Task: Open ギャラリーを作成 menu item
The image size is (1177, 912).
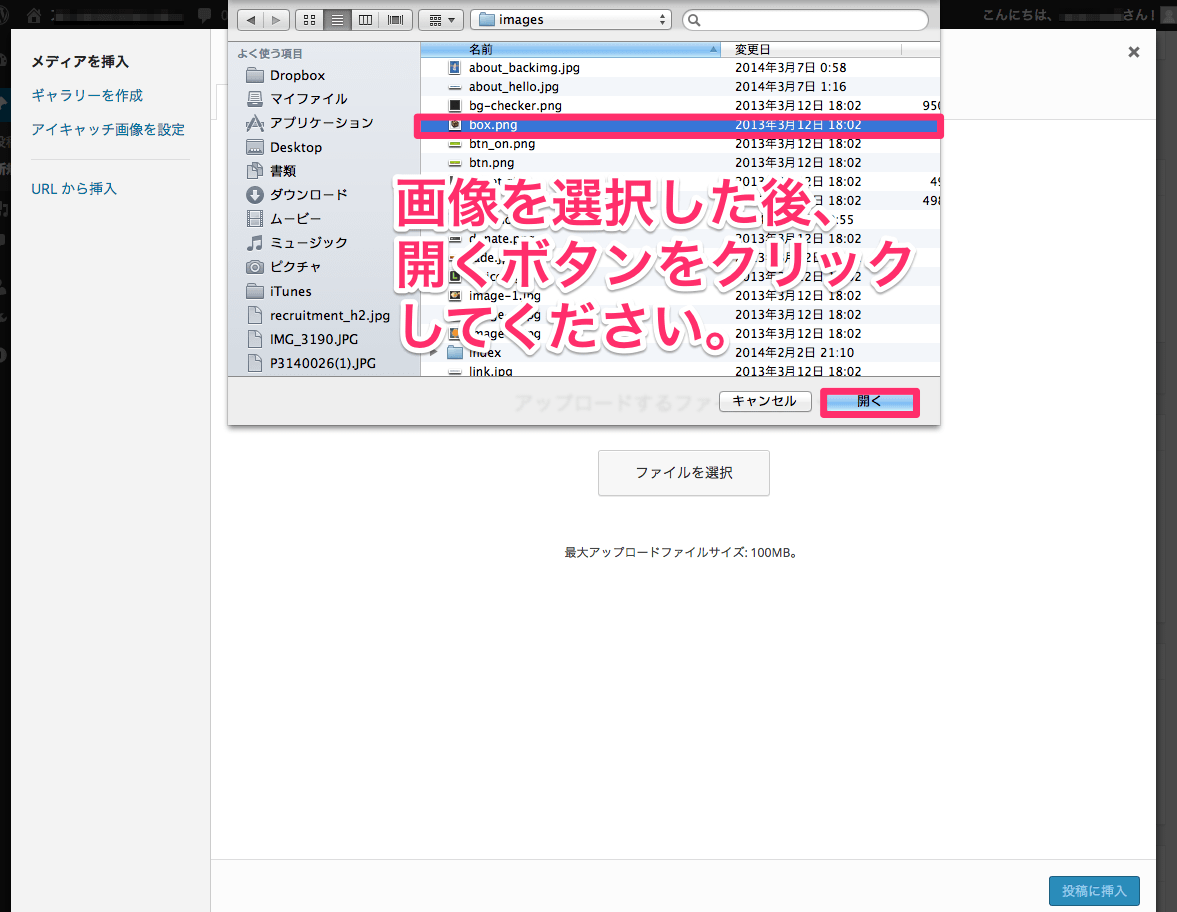Action: (87, 95)
